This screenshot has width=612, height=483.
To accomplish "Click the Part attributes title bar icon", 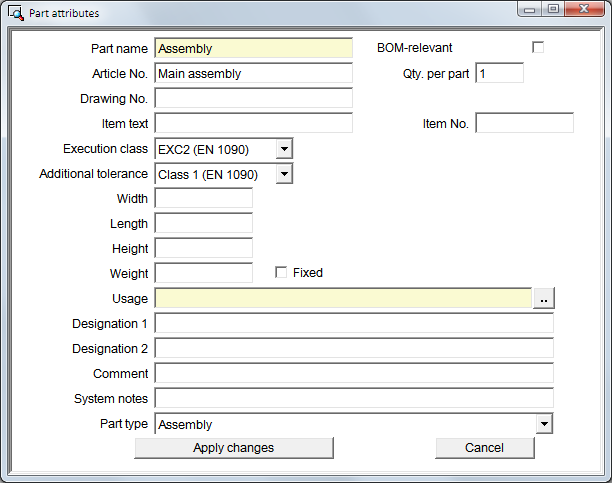I will 16,13.
